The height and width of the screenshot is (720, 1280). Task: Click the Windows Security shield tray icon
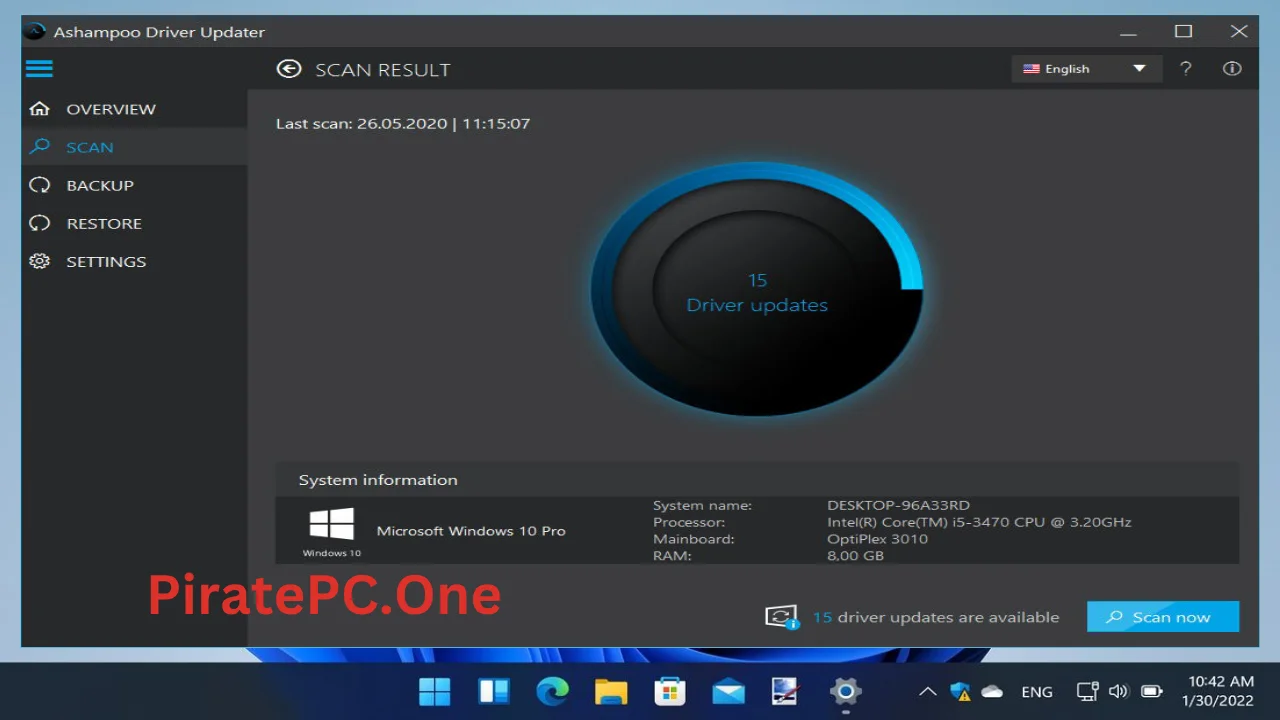click(960, 691)
